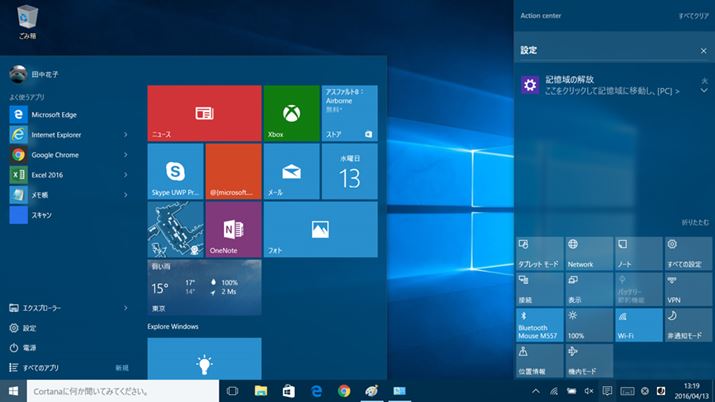Expand the Google Chrome jump list arrow
Image resolution: width=715 pixels, height=402 pixels.
pos(126,155)
